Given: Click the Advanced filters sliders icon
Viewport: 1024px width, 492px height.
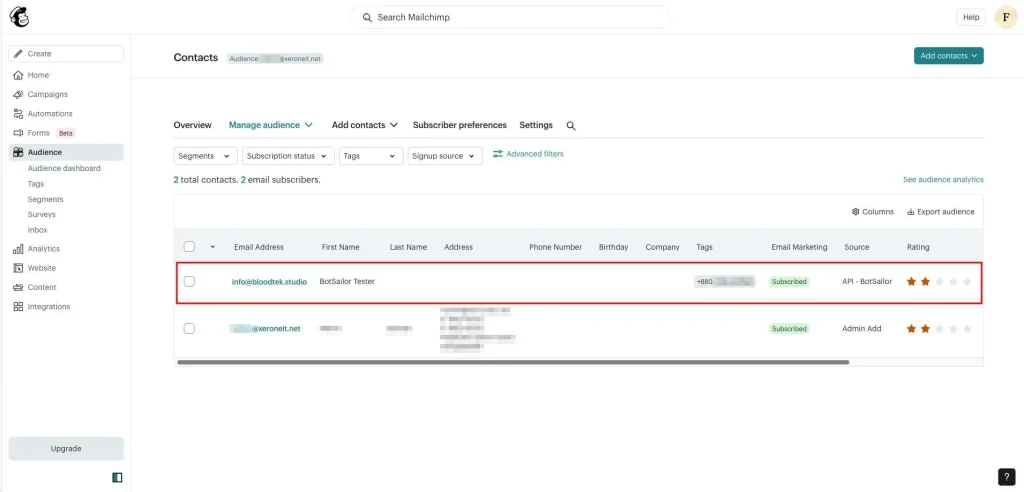Looking at the screenshot, I should click(498, 154).
